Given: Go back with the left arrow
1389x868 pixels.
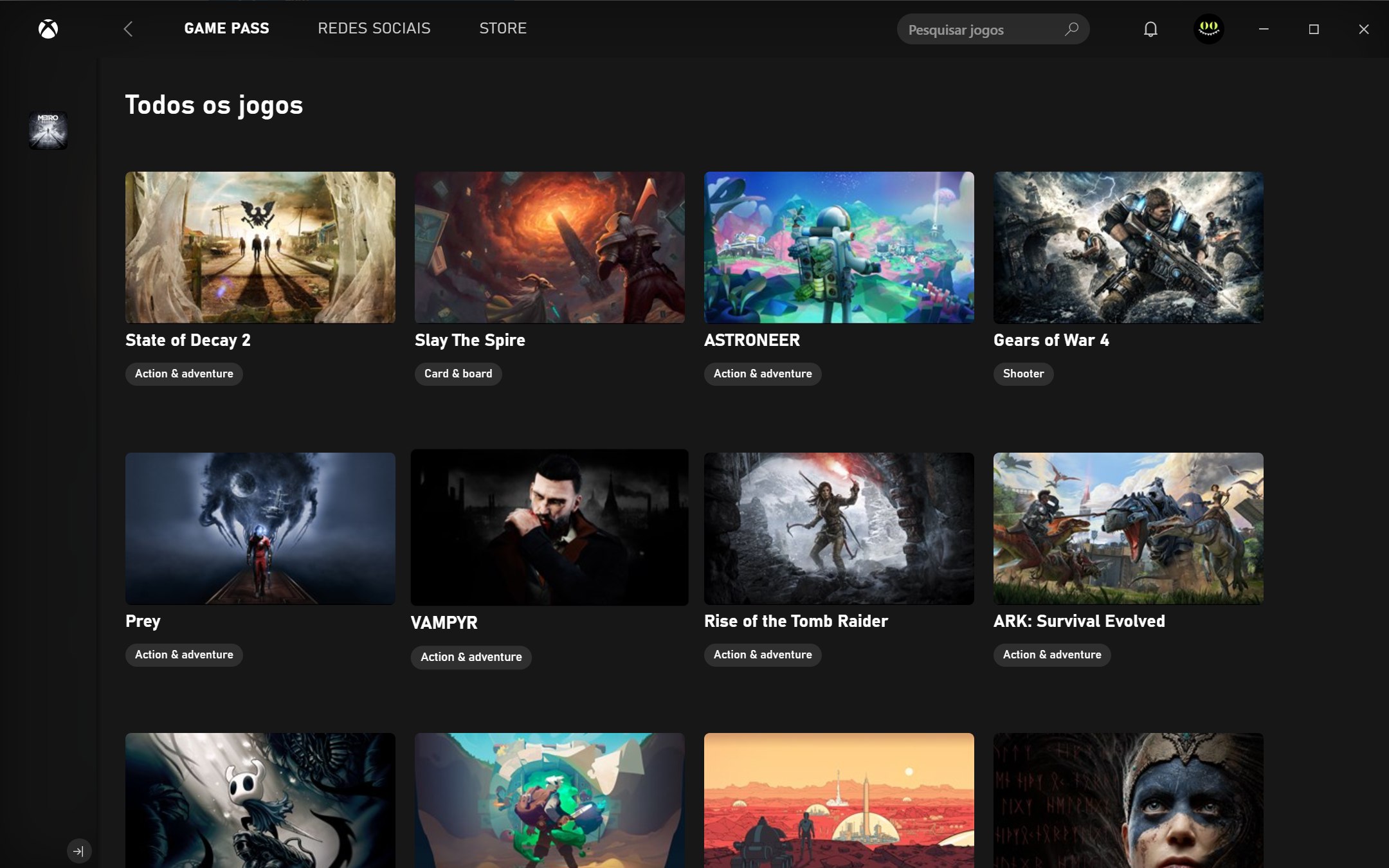Looking at the screenshot, I should (128, 29).
